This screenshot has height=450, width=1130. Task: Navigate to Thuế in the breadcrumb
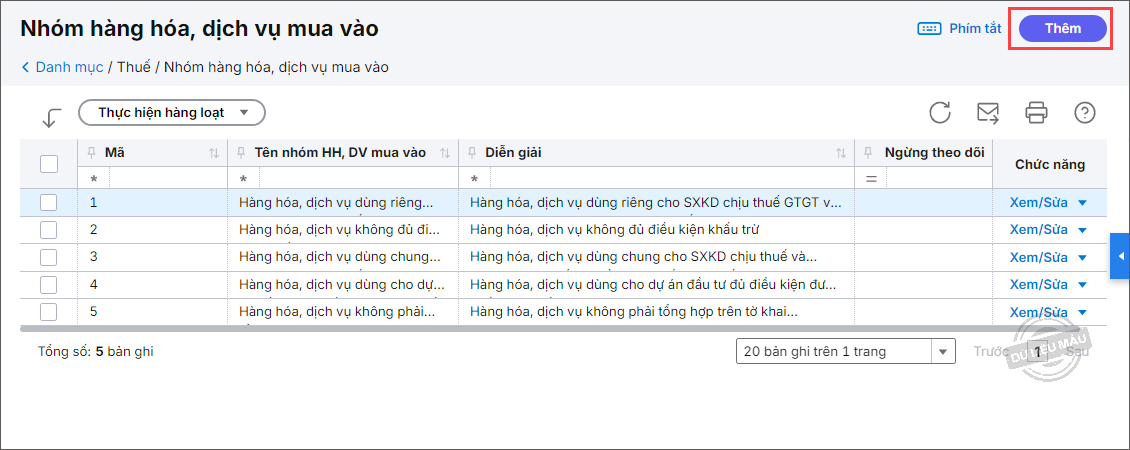tap(133, 68)
